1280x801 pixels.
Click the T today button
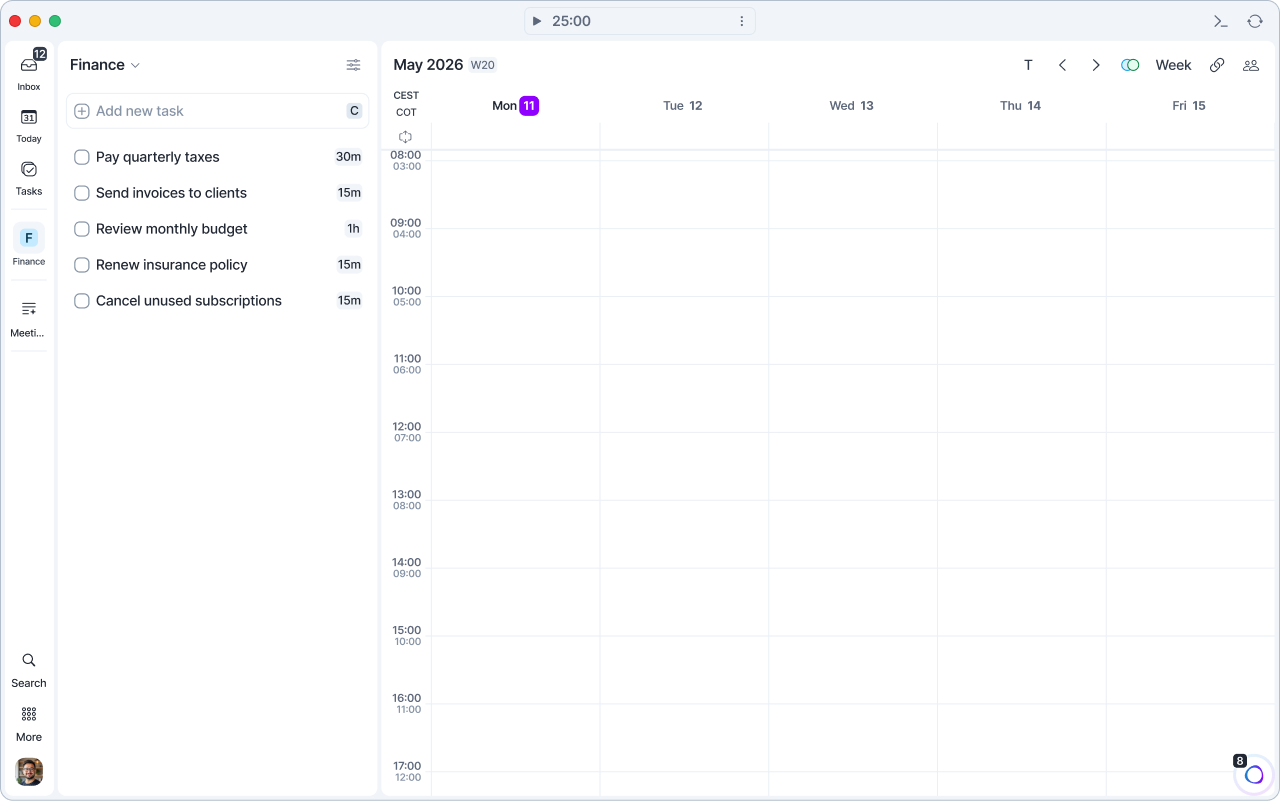click(x=1028, y=65)
